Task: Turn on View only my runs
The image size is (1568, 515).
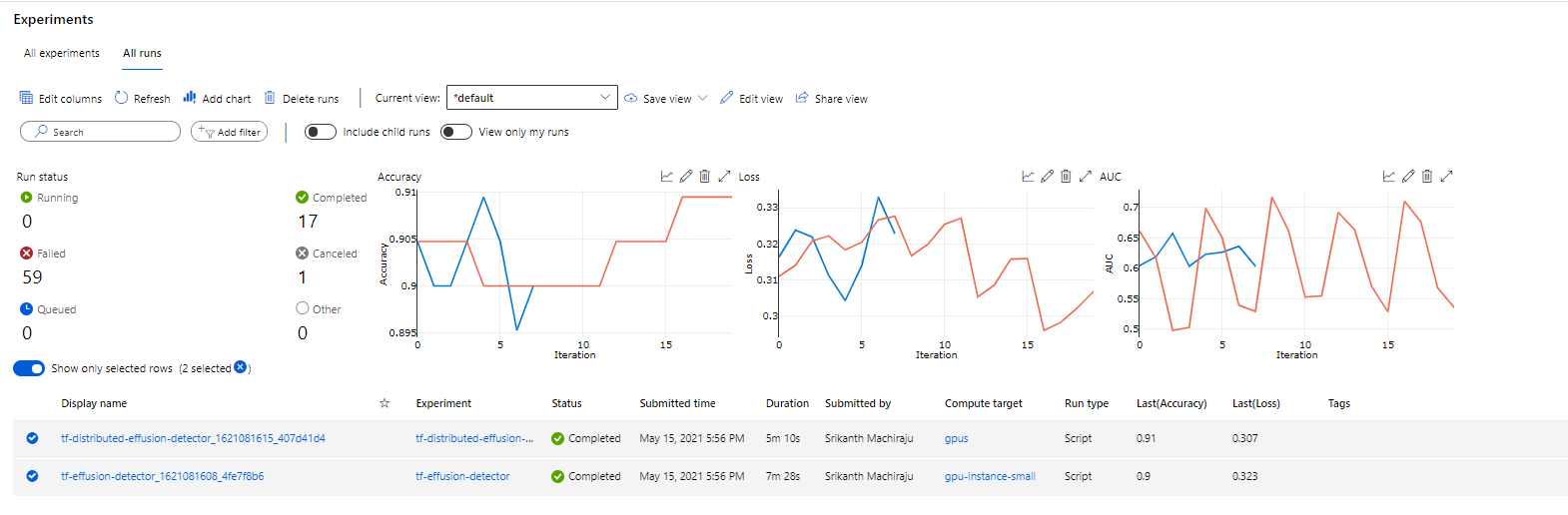Action: 456,132
